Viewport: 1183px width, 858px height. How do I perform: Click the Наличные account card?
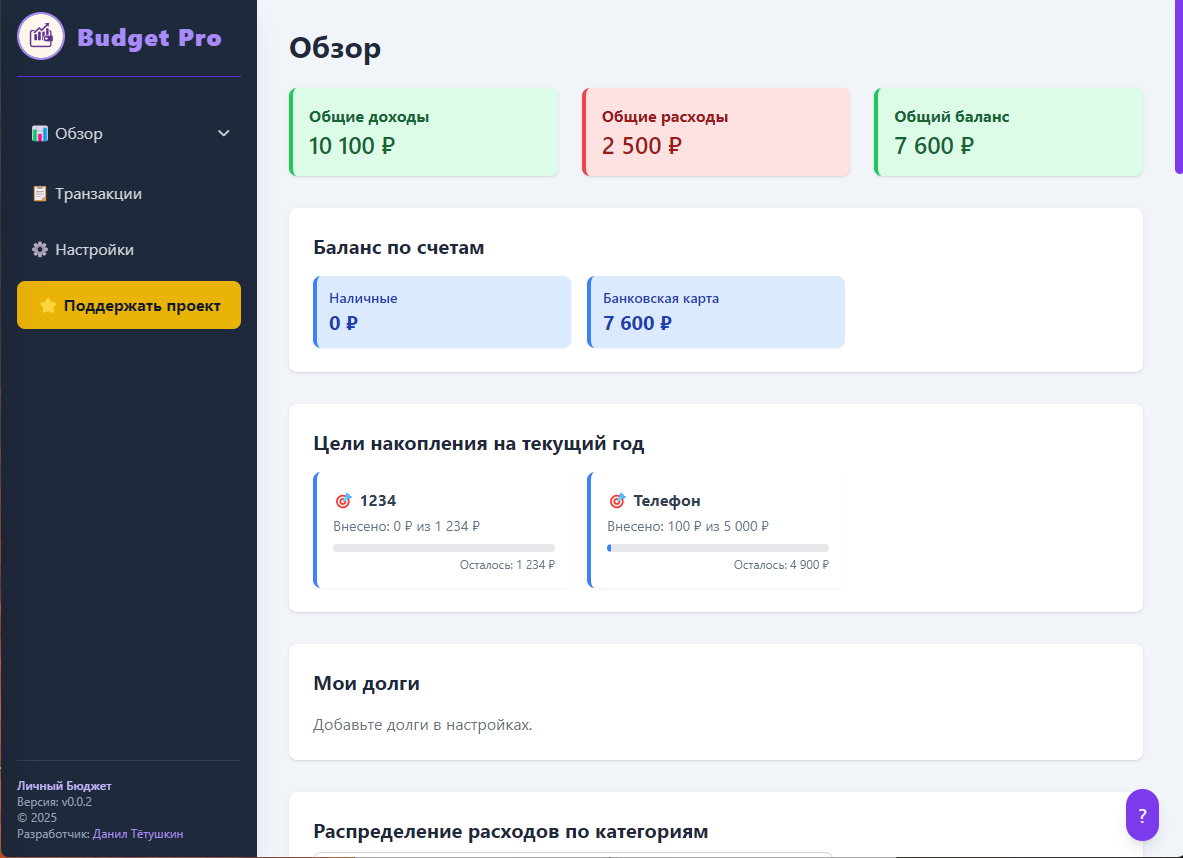point(442,311)
